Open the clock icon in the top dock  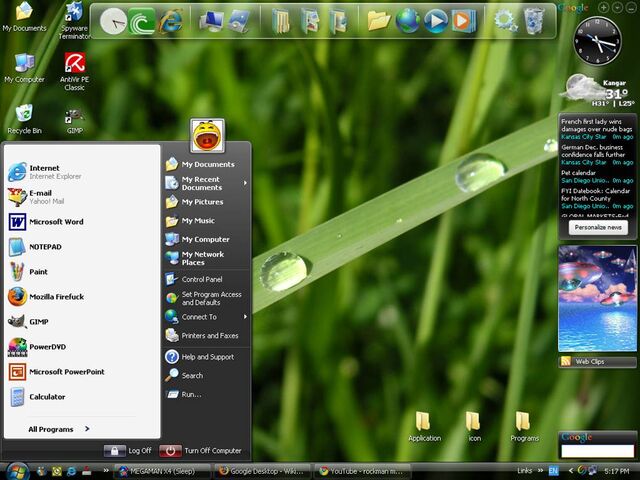tap(113, 22)
